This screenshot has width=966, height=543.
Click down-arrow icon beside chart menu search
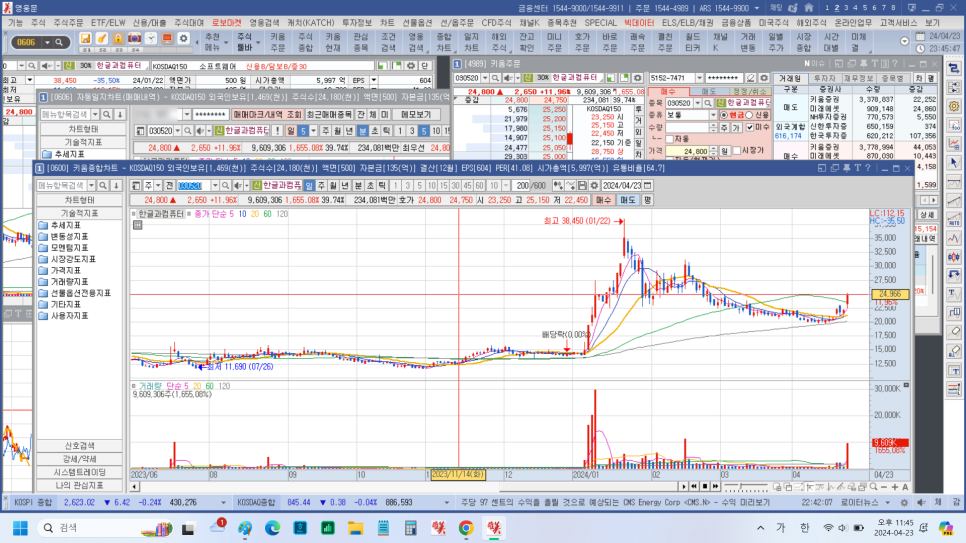coord(116,186)
